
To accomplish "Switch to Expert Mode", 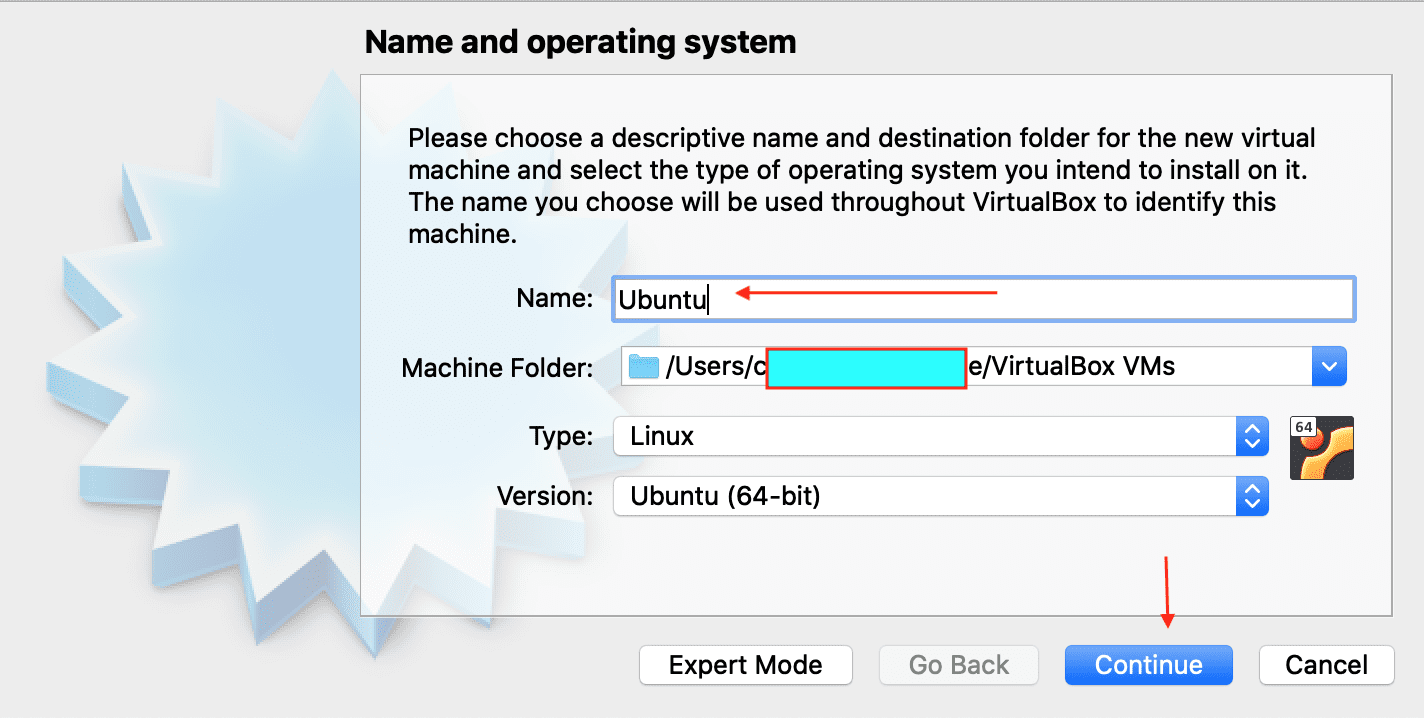I will pyautogui.click(x=745, y=665).
